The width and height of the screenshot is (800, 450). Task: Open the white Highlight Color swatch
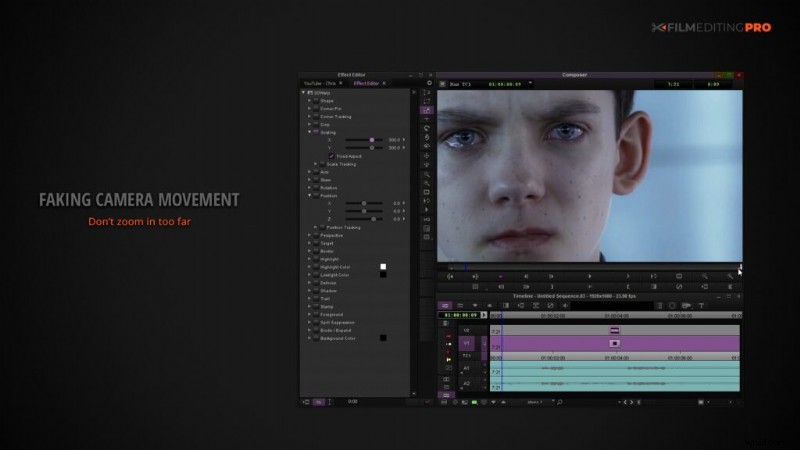(383, 267)
